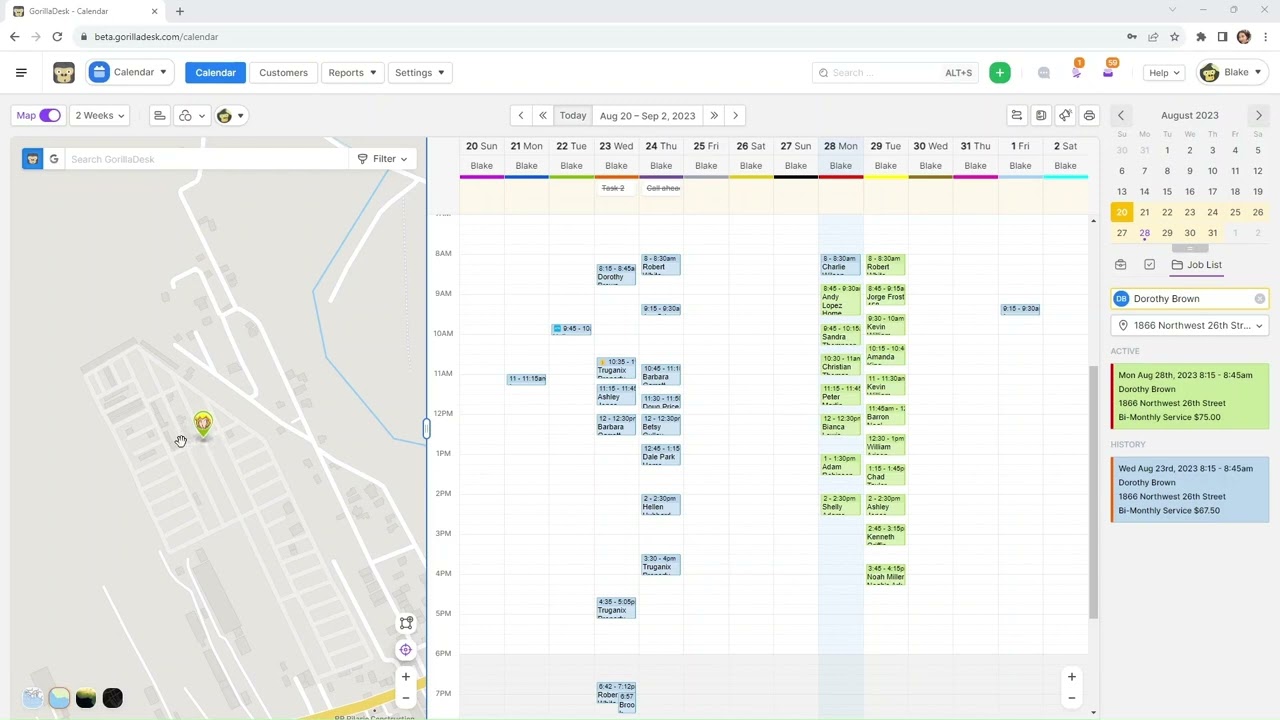Open Charlie's 8 - 8:30am appointment on Monday 28
This screenshot has height=720, width=1280.
click(x=840, y=264)
